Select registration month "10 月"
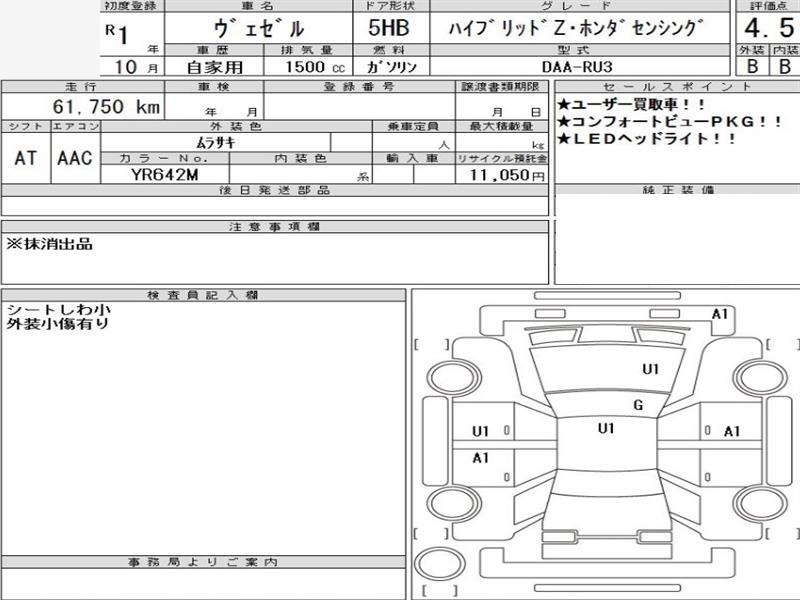Screen dimensions: 800x600 (136, 67)
